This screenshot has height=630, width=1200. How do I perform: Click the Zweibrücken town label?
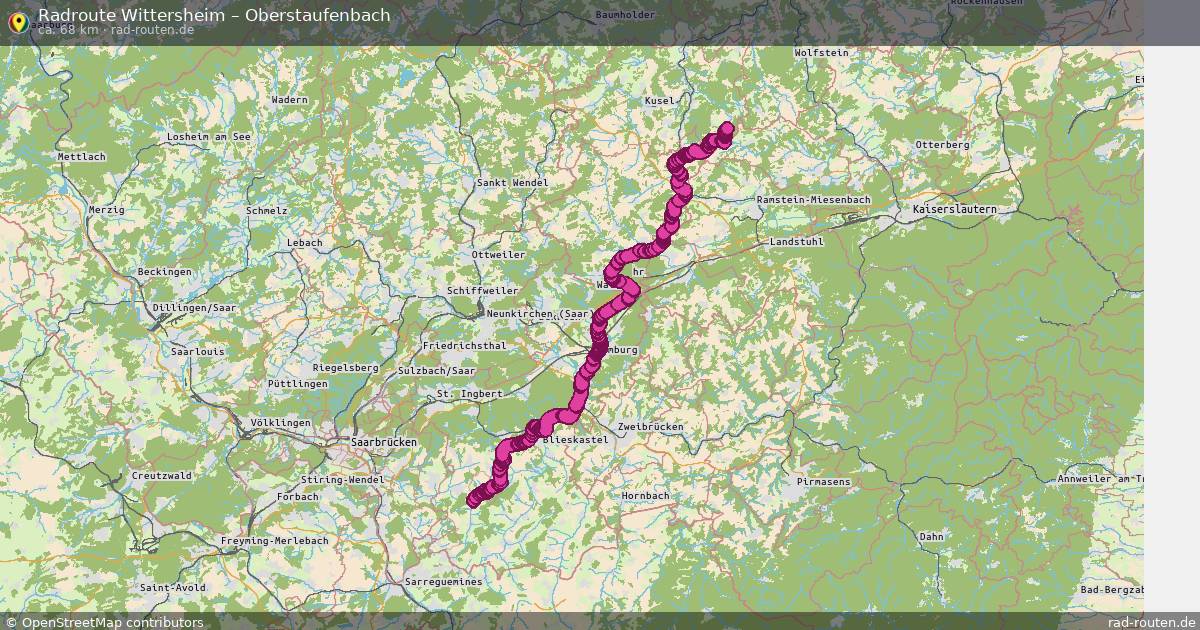click(x=651, y=427)
